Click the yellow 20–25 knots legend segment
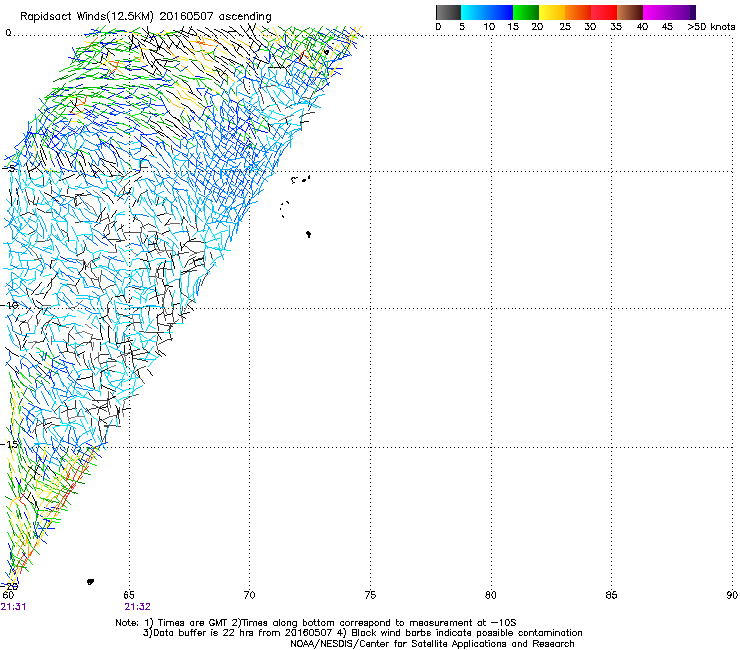Image resolution: width=740 pixels, height=650 pixels. [552, 12]
